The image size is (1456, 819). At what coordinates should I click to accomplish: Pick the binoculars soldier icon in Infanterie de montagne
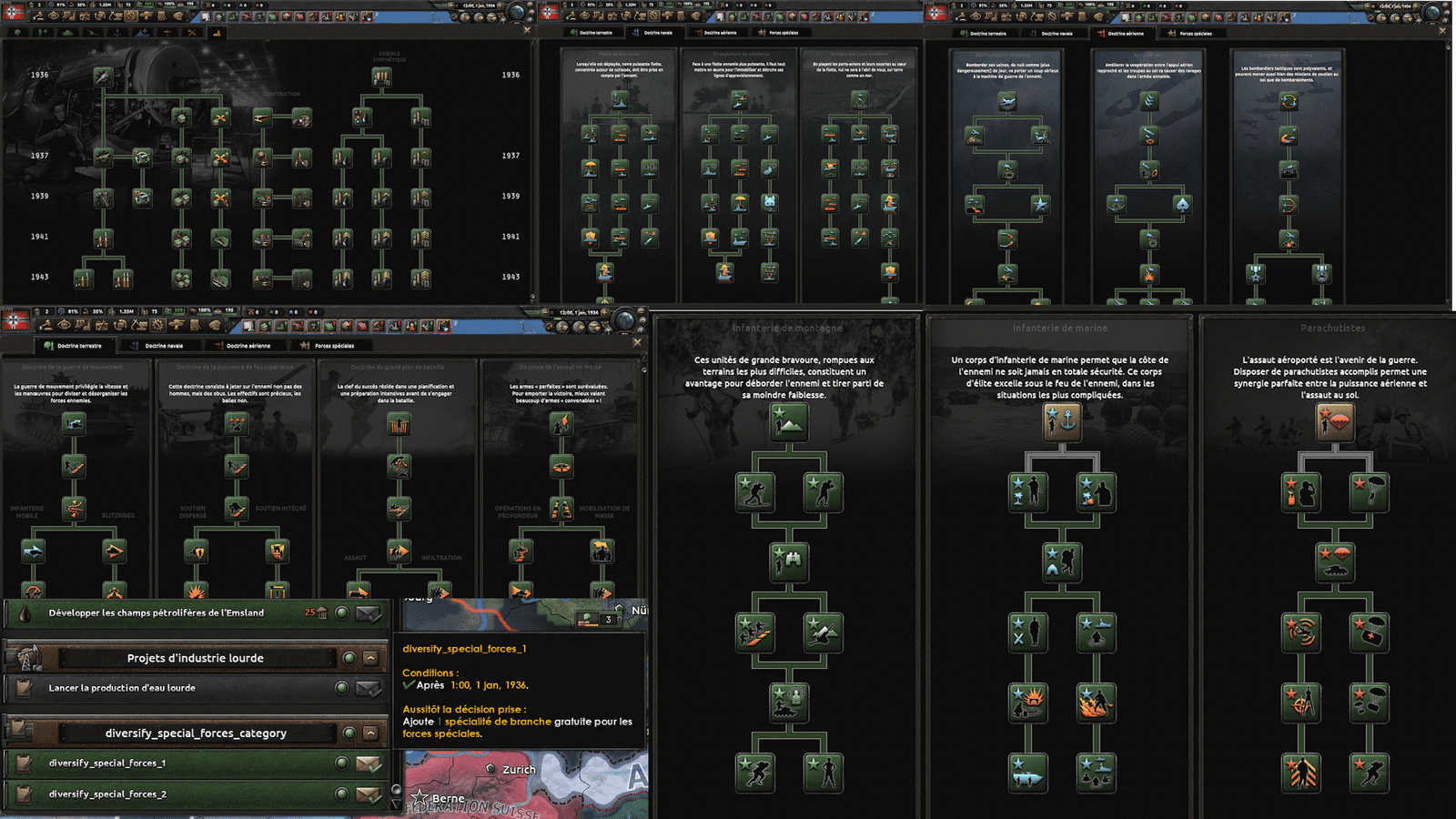[x=788, y=561]
